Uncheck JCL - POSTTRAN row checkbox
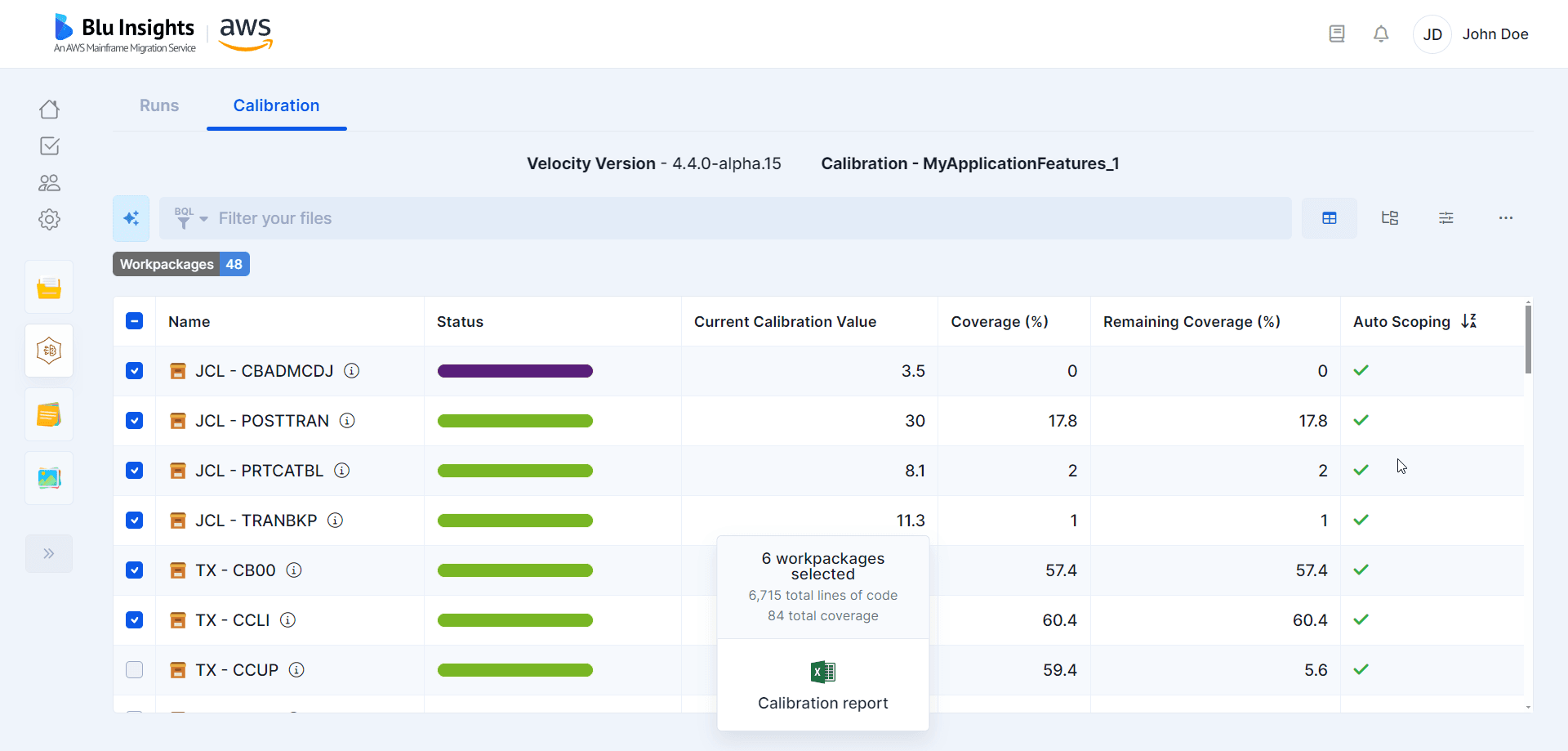 pos(135,421)
